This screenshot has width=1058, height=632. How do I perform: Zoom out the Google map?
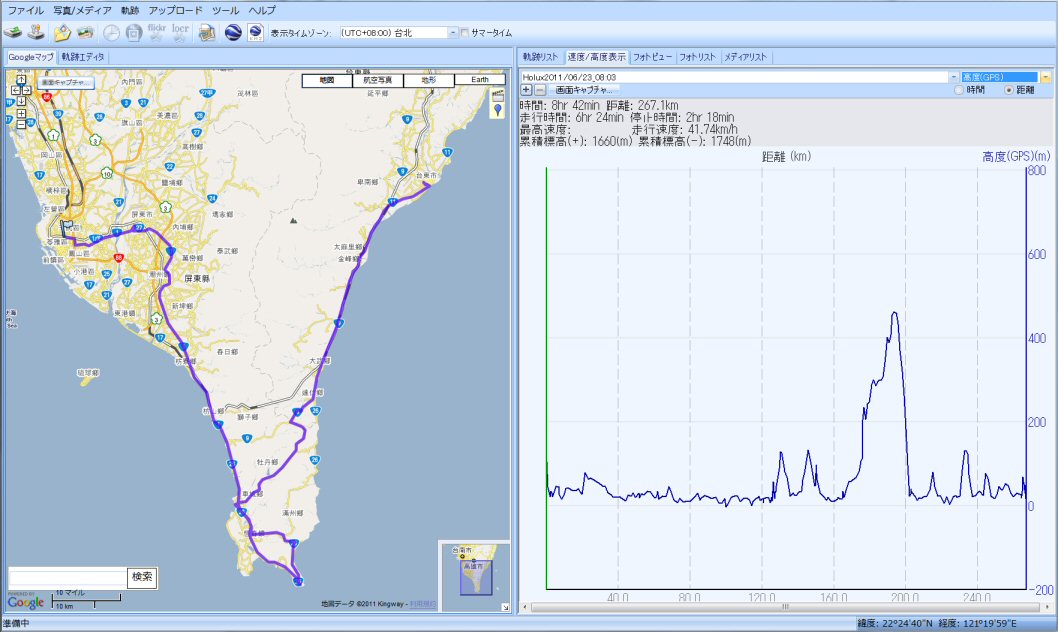(21, 124)
